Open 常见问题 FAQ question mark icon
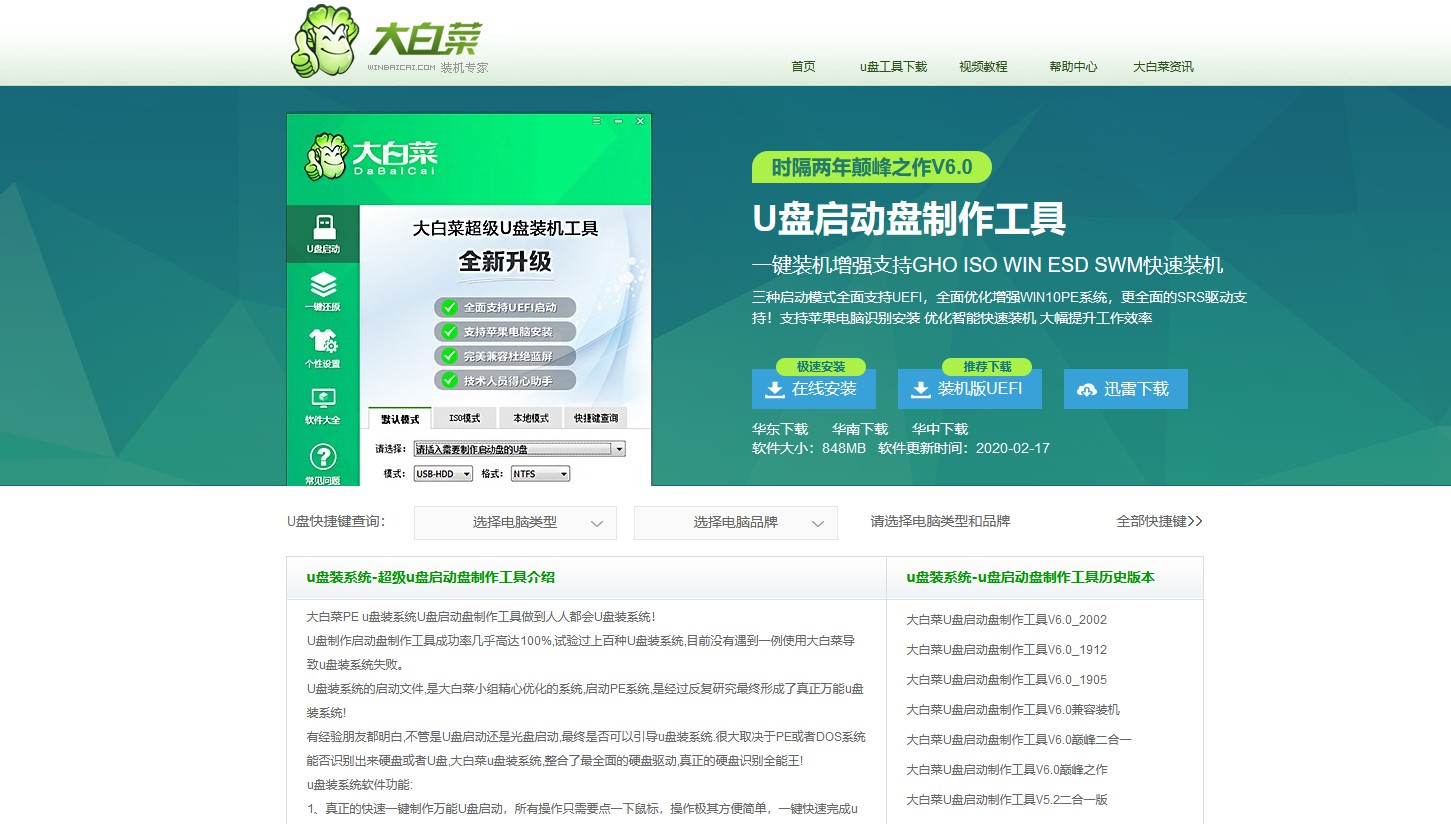Image resolution: width=1451 pixels, height=824 pixels. click(x=322, y=456)
